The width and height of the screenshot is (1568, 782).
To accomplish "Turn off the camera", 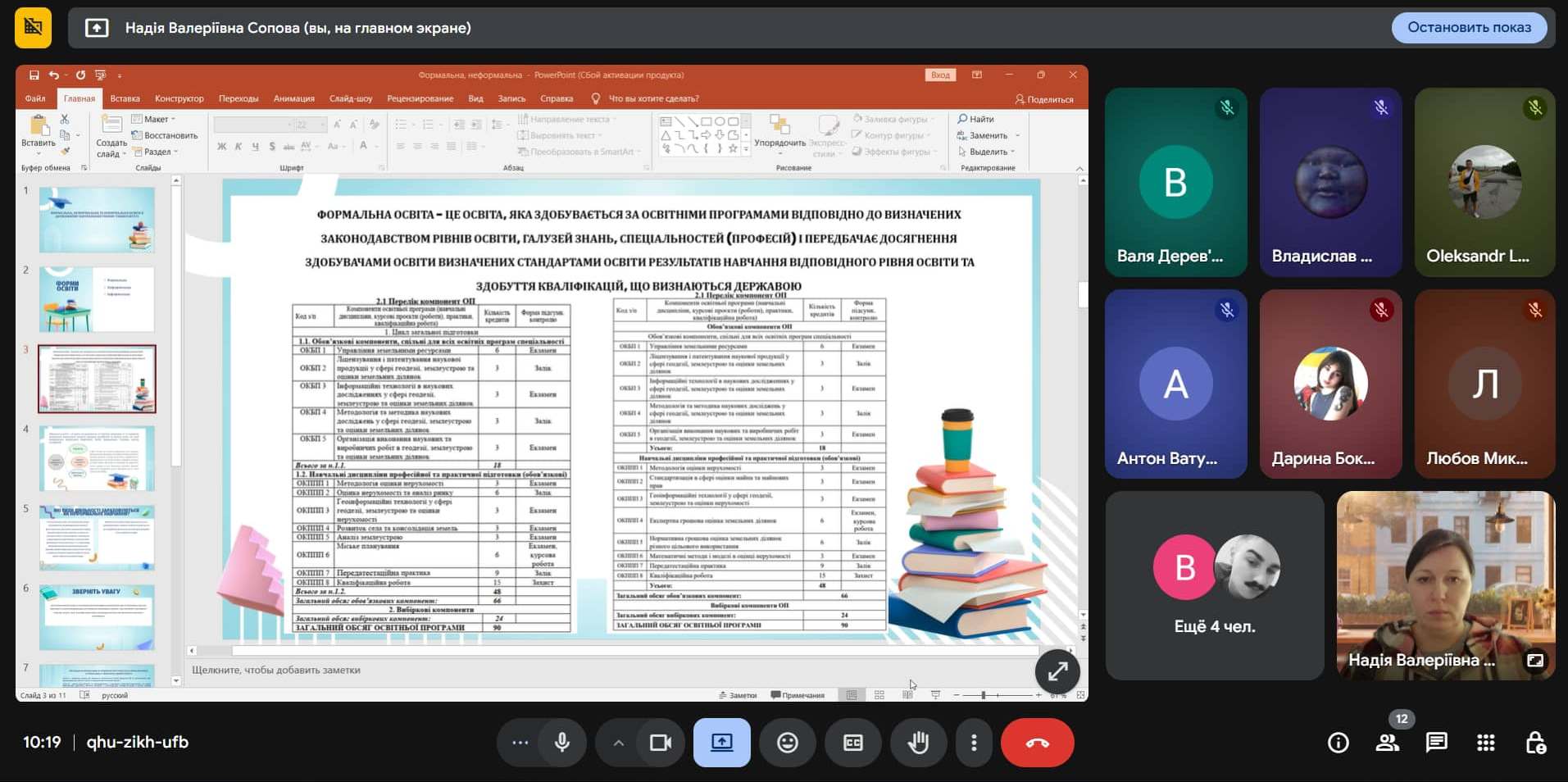I will pyautogui.click(x=660, y=743).
